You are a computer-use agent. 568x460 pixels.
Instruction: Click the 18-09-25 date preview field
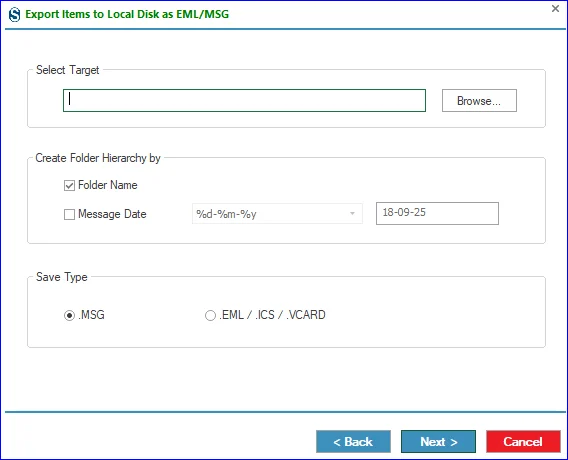(437, 213)
